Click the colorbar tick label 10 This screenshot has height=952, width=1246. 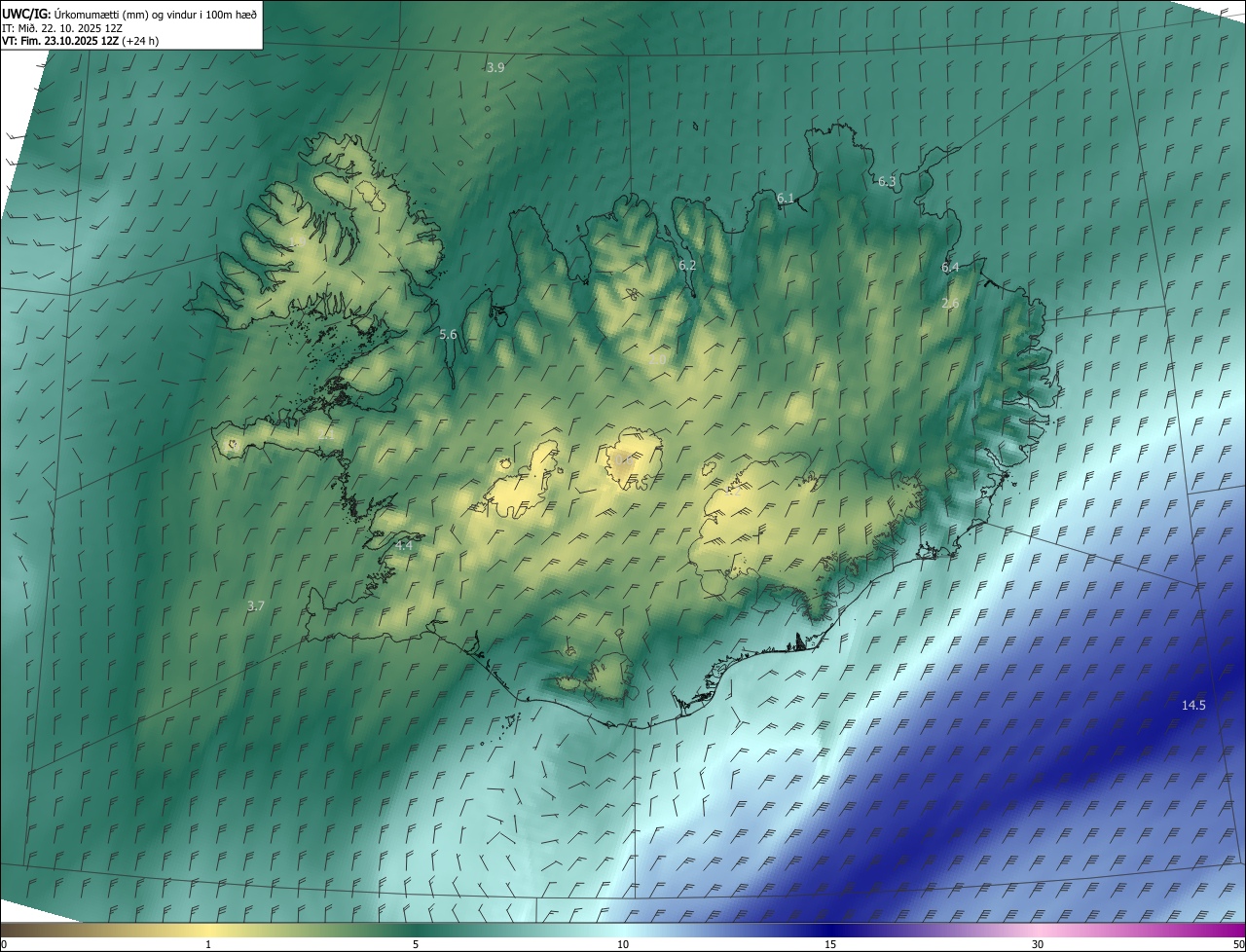(x=623, y=944)
